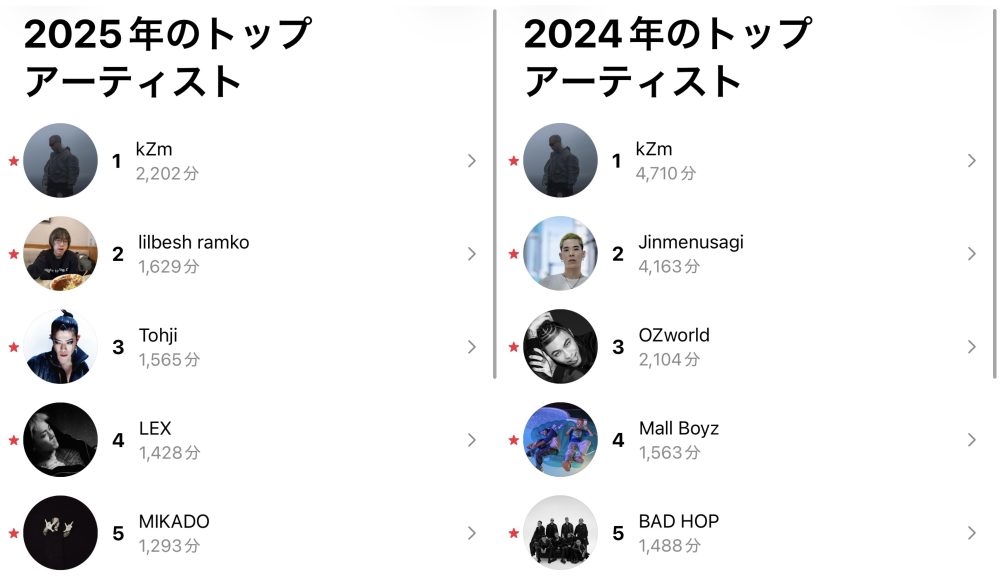Click the BAD HOP group photo
The height and width of the screenshot is (580, 1000).
tap(560, 533)
